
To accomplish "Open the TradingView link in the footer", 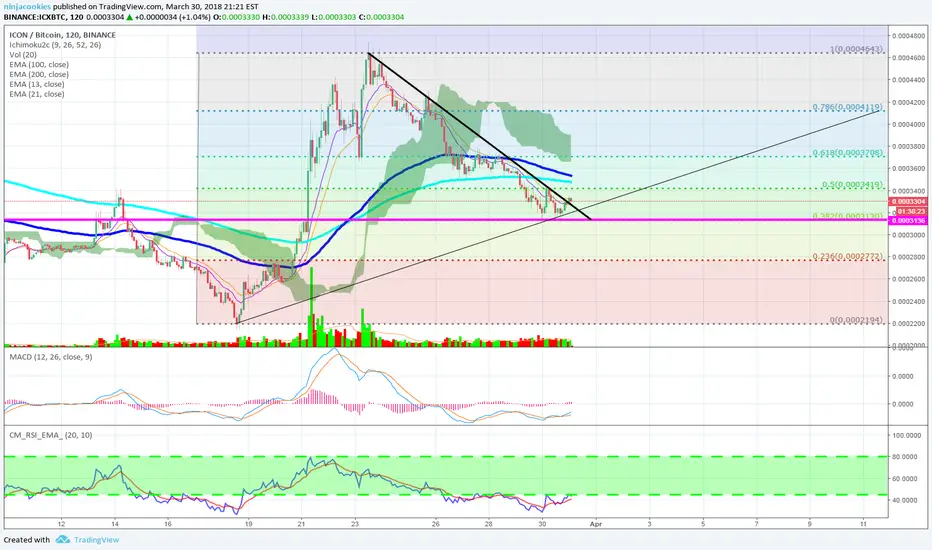I will click(96, 540).
